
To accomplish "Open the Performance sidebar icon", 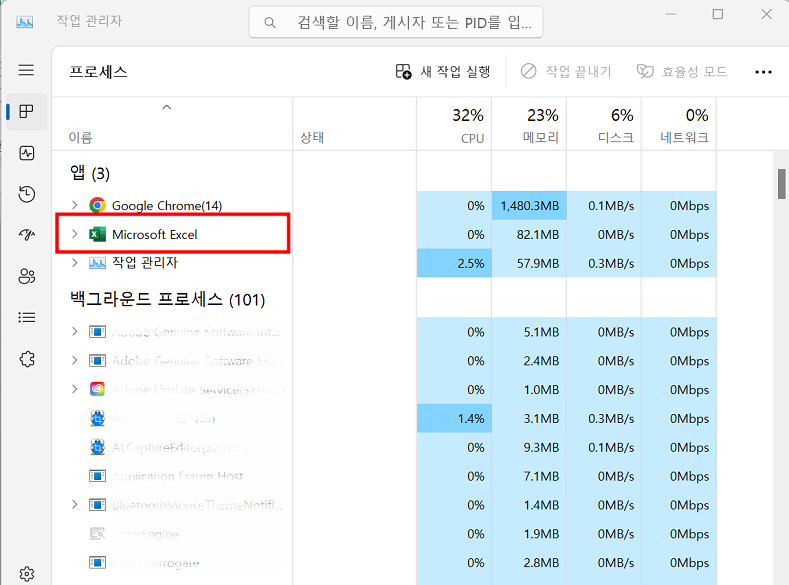I will (x=26, y=153).
